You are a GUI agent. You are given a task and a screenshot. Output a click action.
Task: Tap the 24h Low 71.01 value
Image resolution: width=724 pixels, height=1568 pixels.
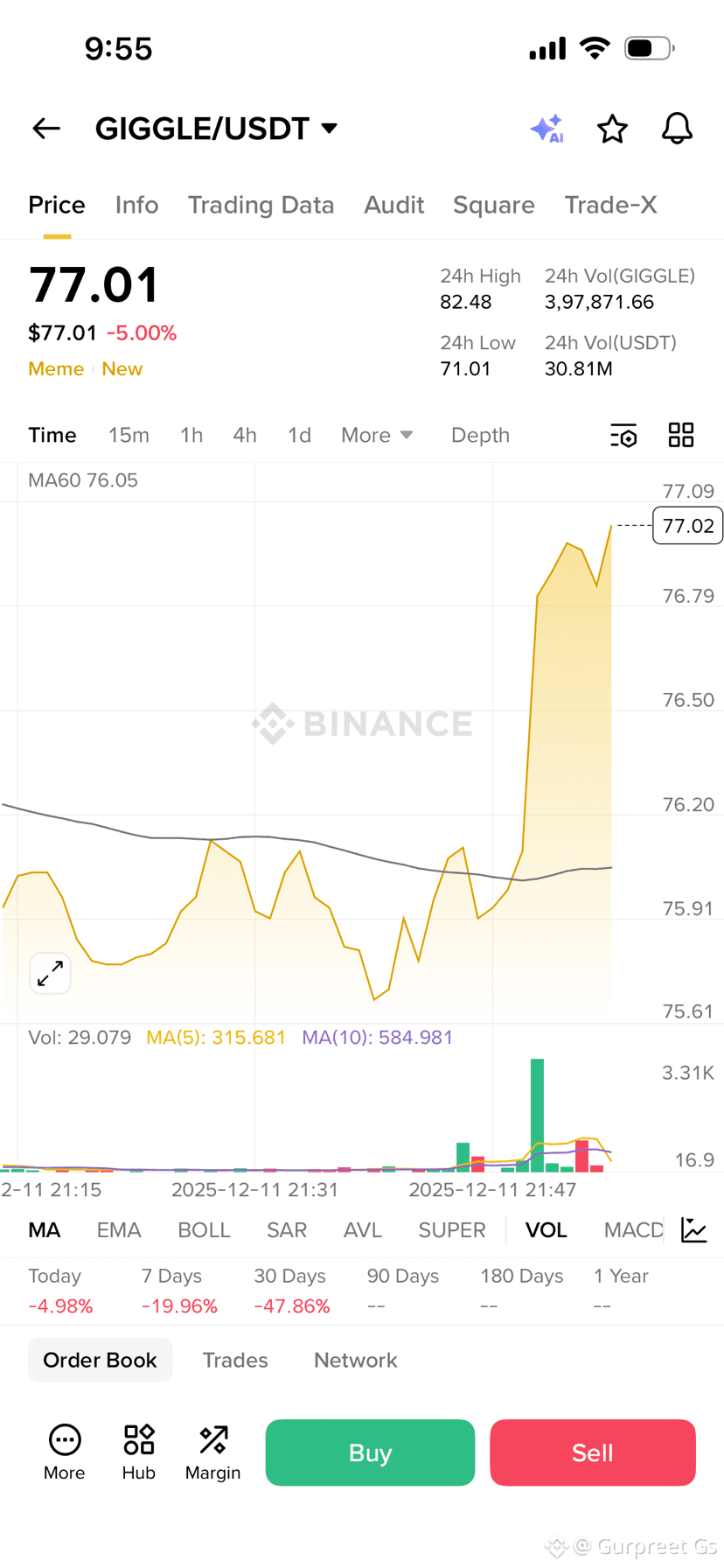click(x=465, y=368)
